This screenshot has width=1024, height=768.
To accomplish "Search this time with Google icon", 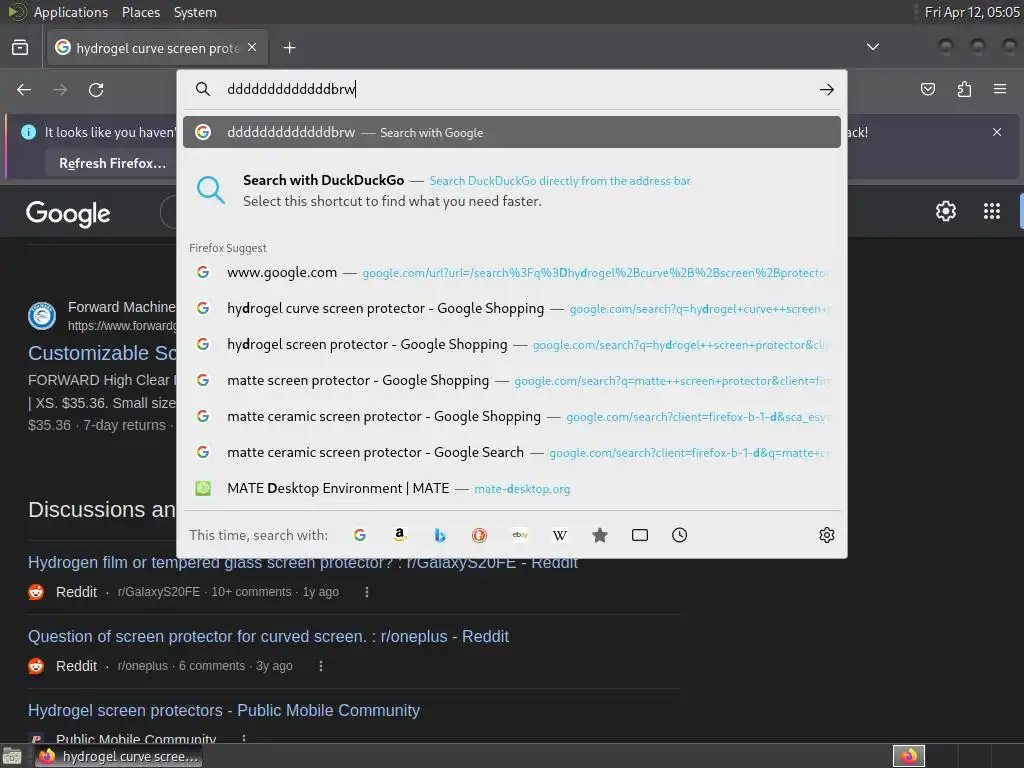I will (x=360, y=536).
